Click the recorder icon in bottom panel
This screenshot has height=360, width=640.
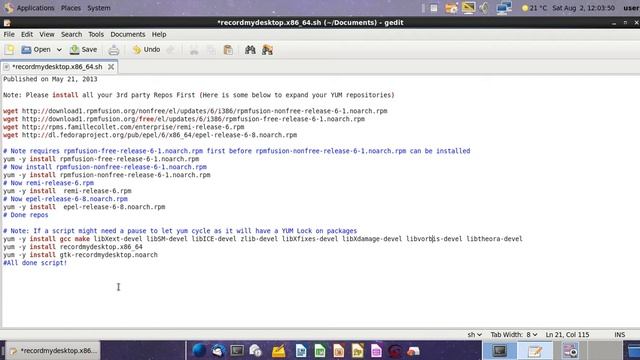pyautogui.click(x=570, y=350)
